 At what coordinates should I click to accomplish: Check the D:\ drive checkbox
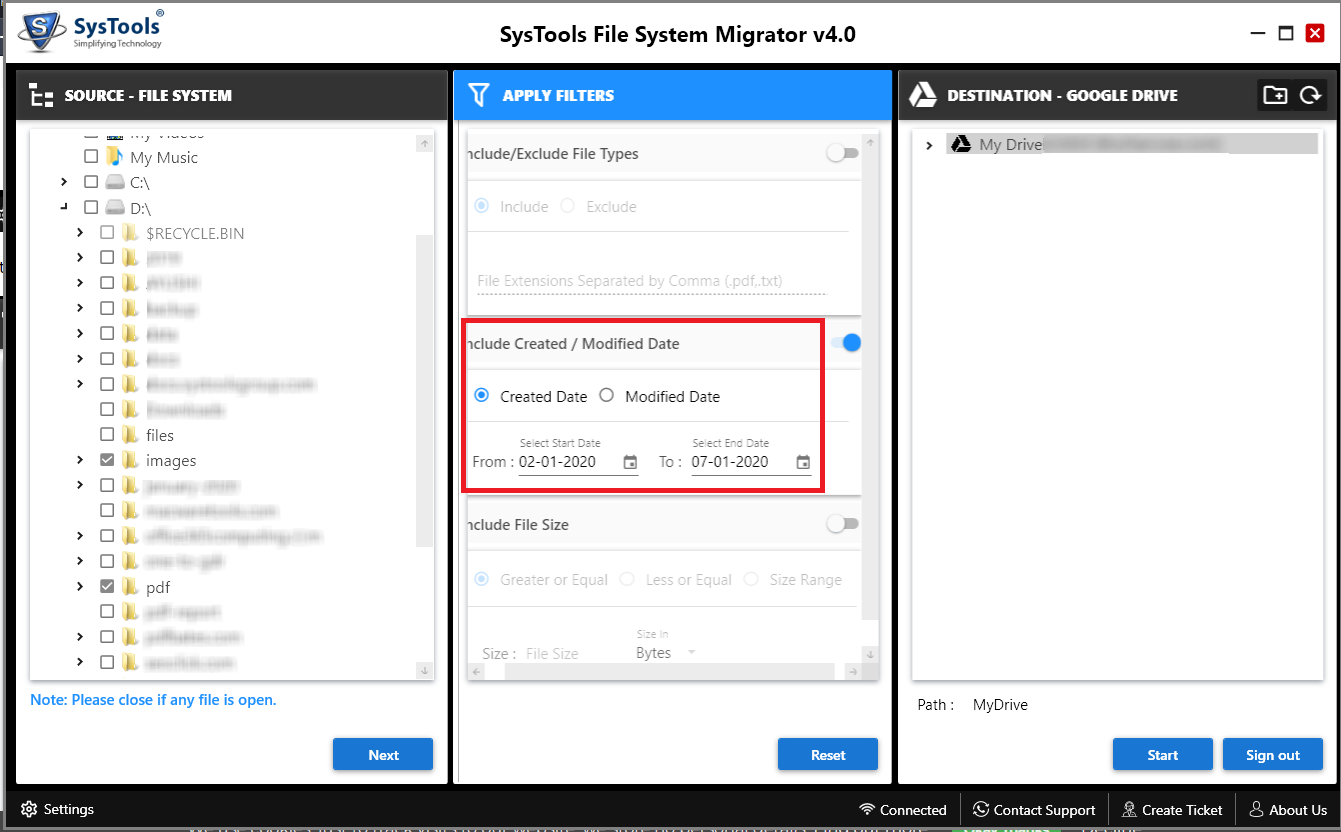[x=91, y=208]
